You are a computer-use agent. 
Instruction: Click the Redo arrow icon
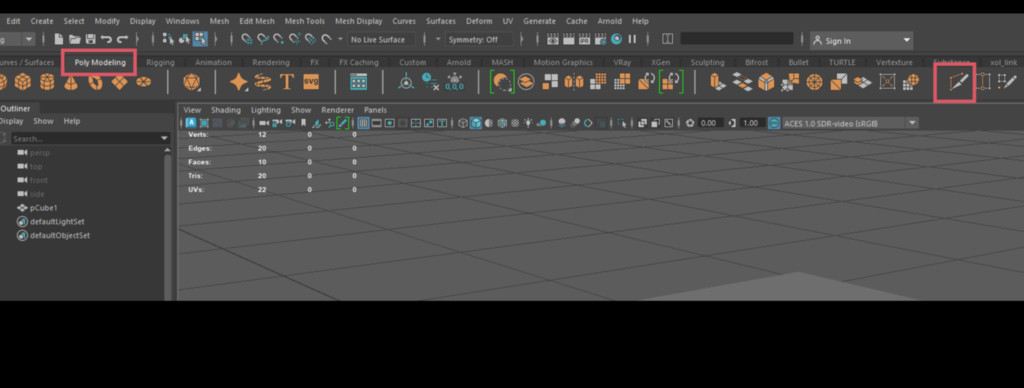pyautogui.click(x=123, y=39)
